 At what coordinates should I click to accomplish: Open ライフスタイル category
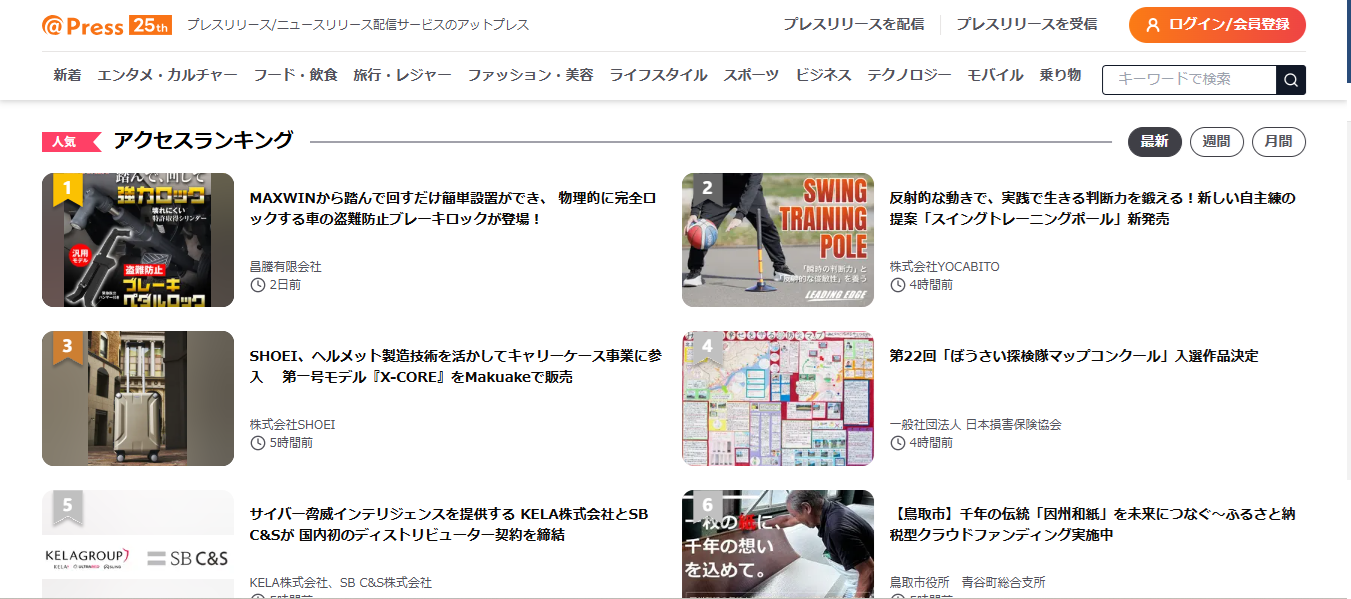[x=658, y=75]
